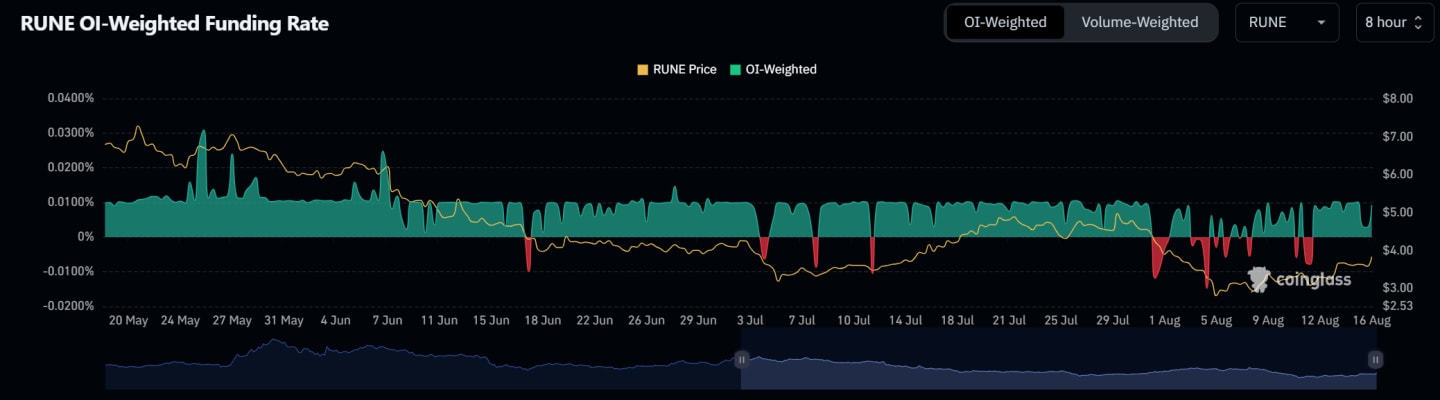
Task: Click the 7 Jun date label
Action: (x=387, y=321)
